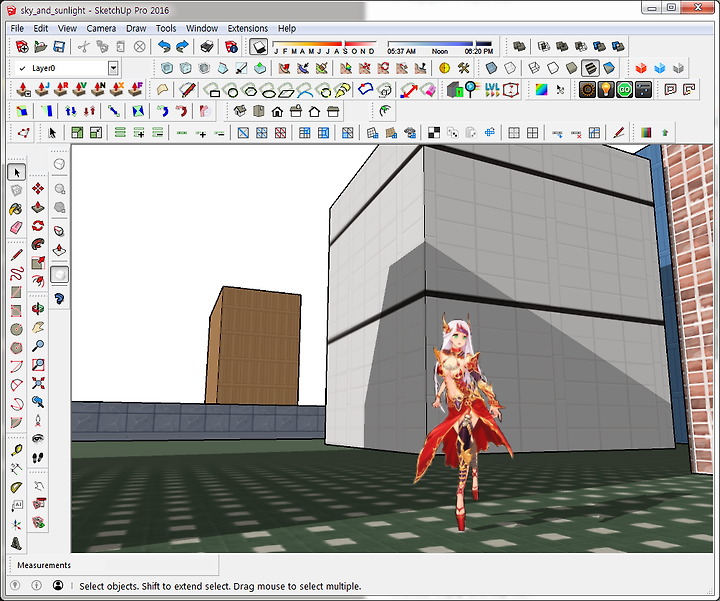The height and width of the screenshot is (601, 720).
Task: Click the LVL levels icon
Action: click(492, 90)
